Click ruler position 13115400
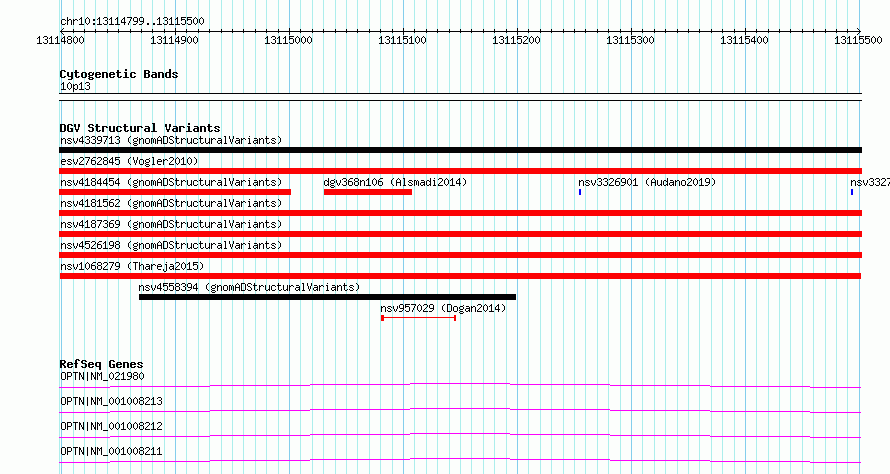This screenshot has width=890, height=474. pyautogui.click(x=745, y=40)
